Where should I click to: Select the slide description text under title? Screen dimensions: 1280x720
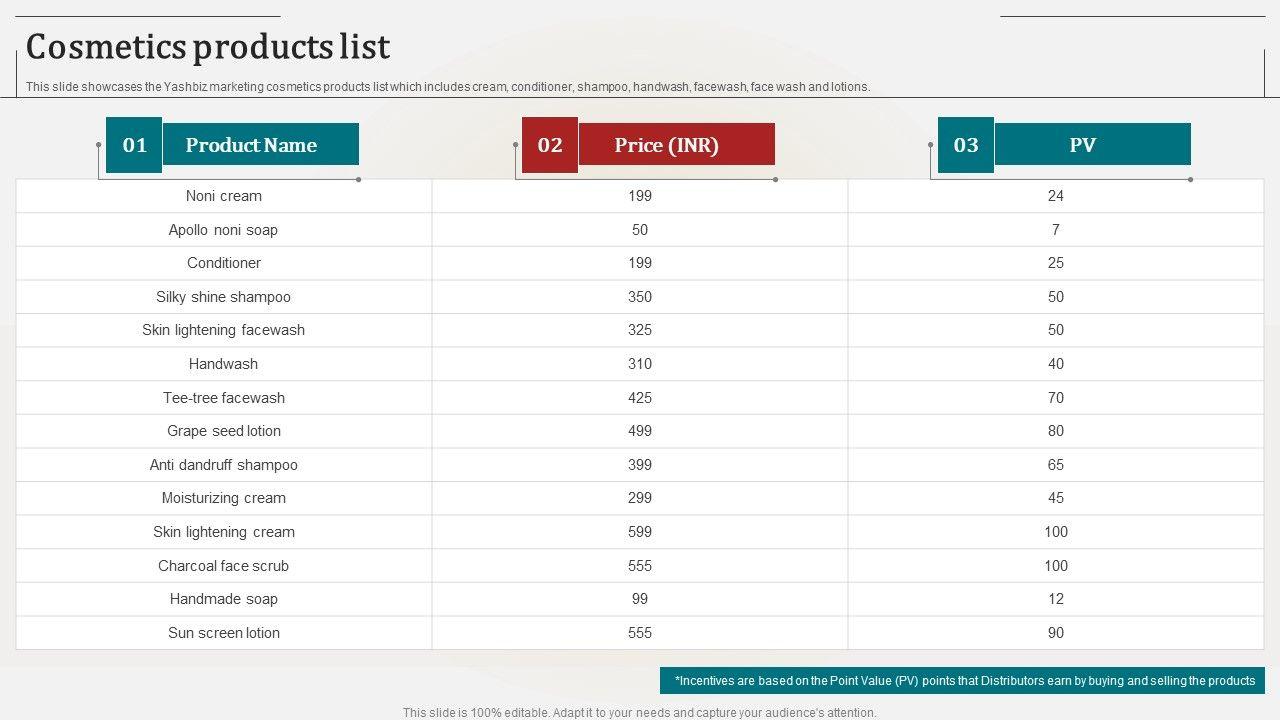448,87
